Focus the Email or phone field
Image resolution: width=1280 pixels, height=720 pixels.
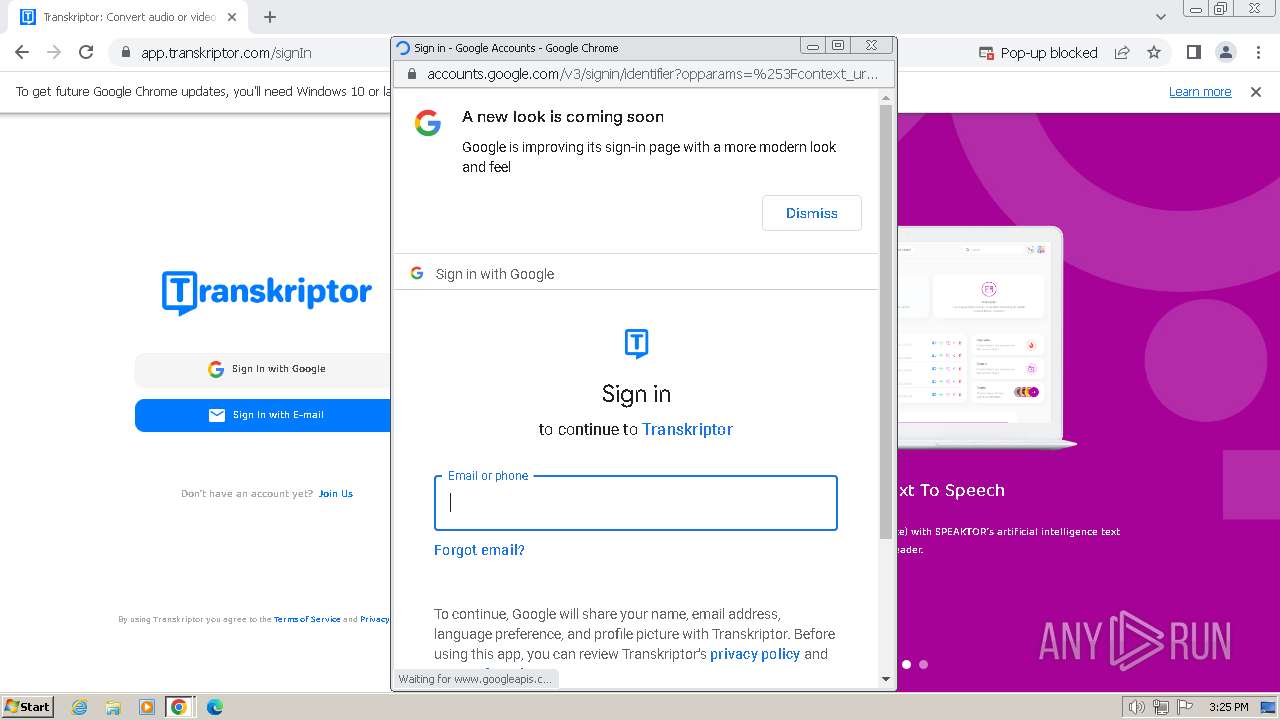click(x=636, y=503)
